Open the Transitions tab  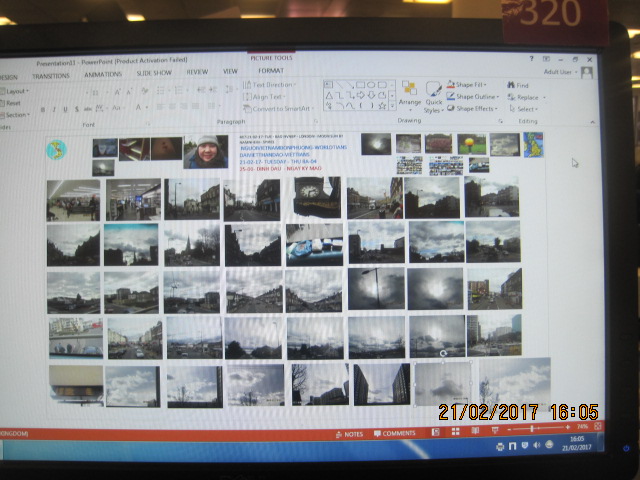(x=51, y=76)
